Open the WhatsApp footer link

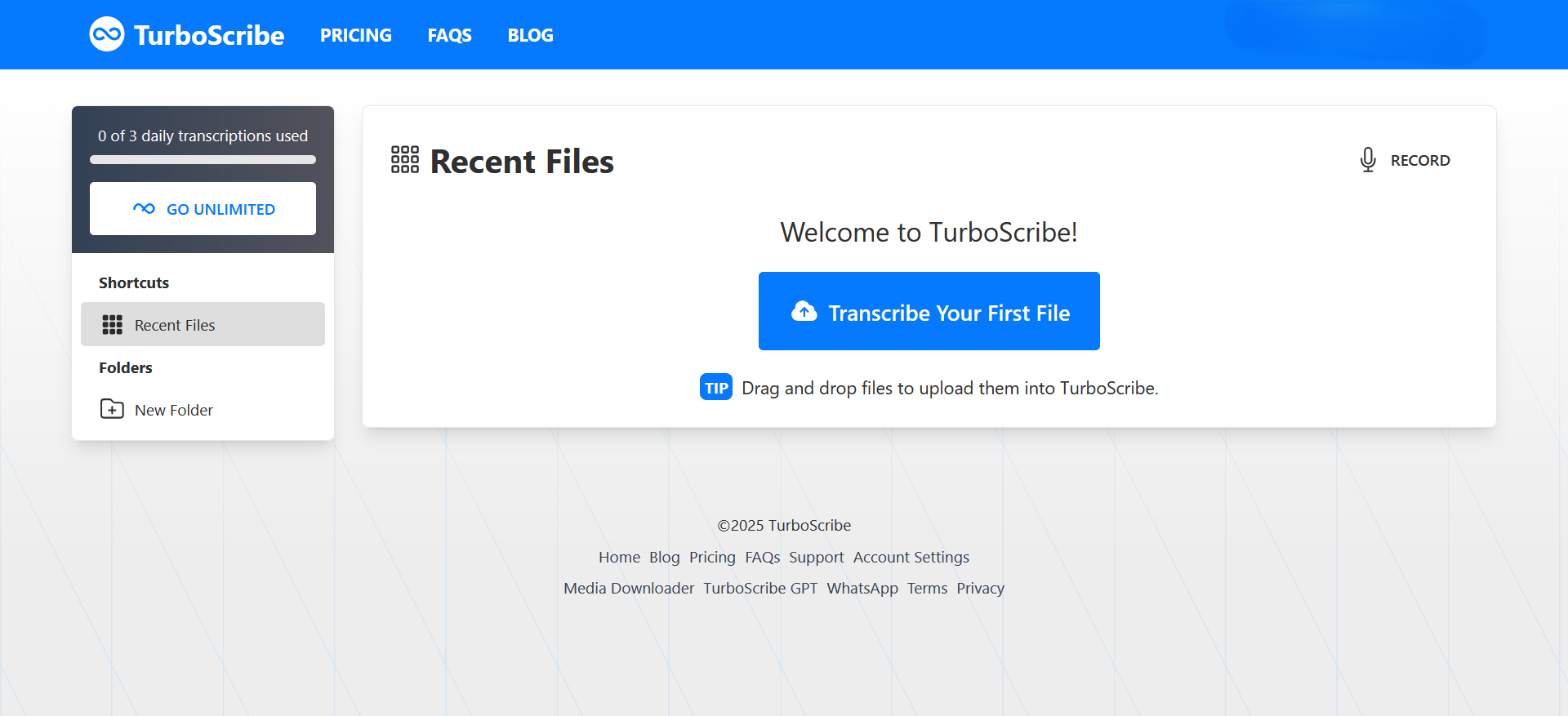pyautogui.click(x=862, y=588)
